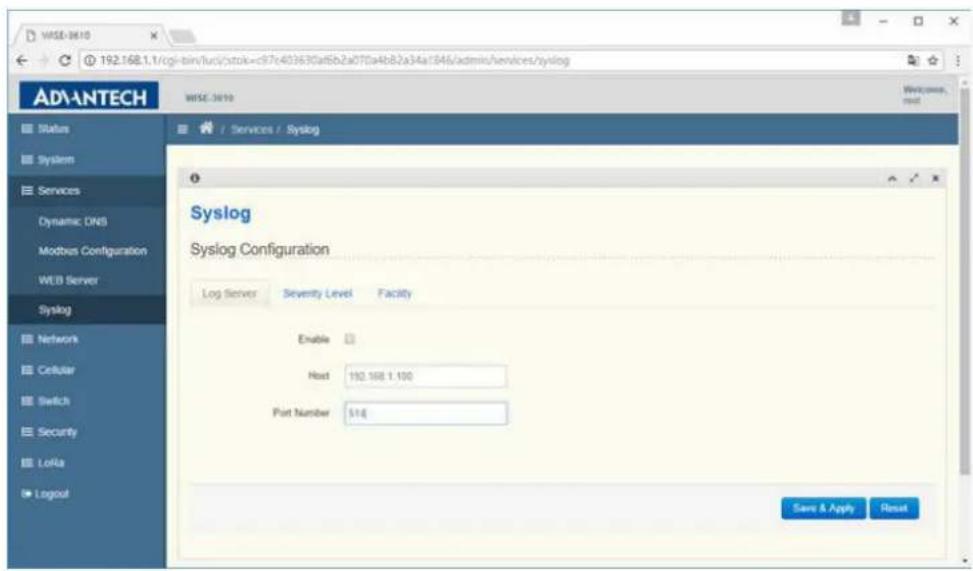This screenshot has width=973, height=571.
Task: Toggle sidebar with hamburger icon in breadcrumb
Action: (x=182, y=129)
